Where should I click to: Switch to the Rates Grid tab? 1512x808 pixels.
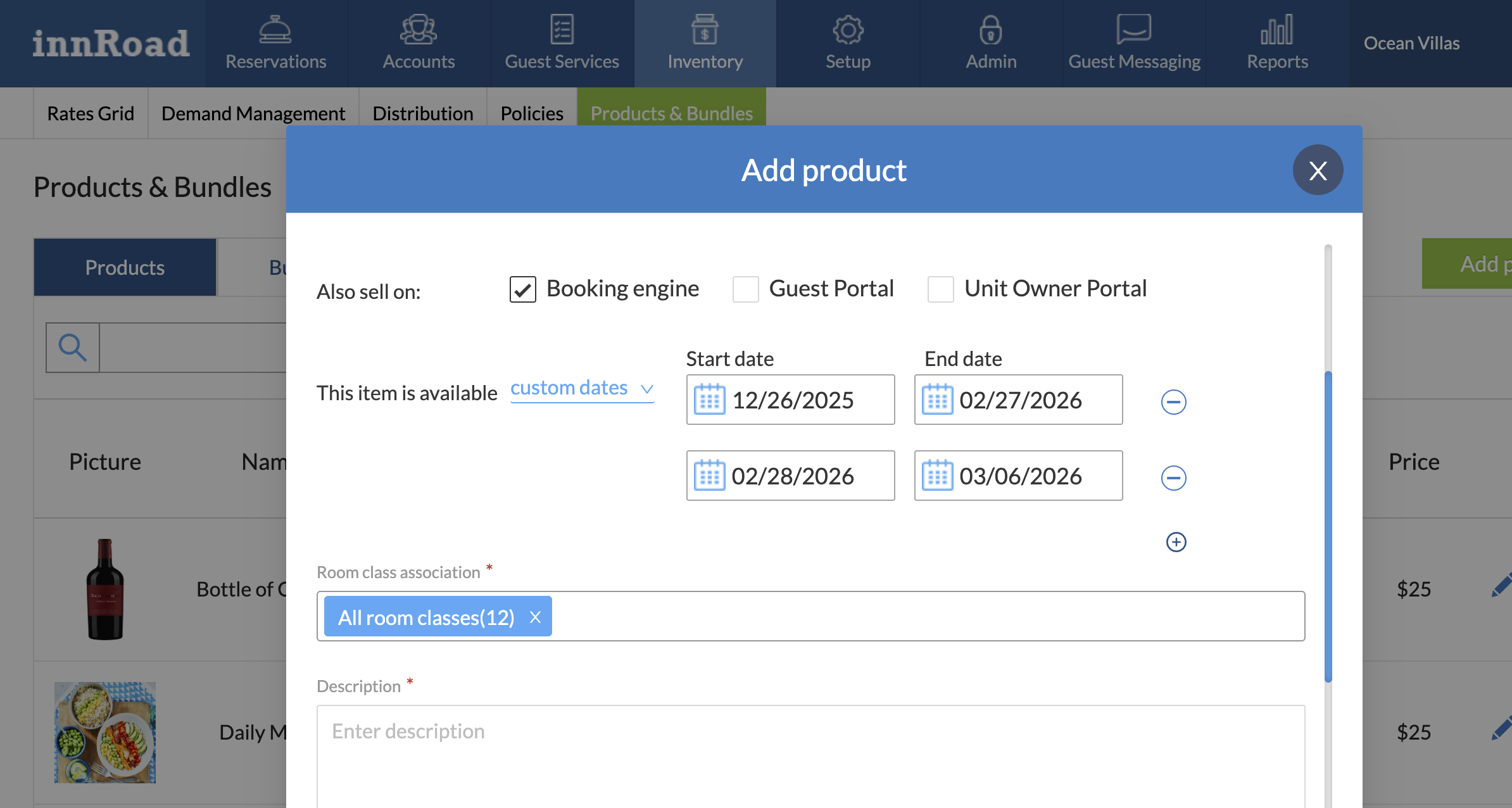point(91,113)
